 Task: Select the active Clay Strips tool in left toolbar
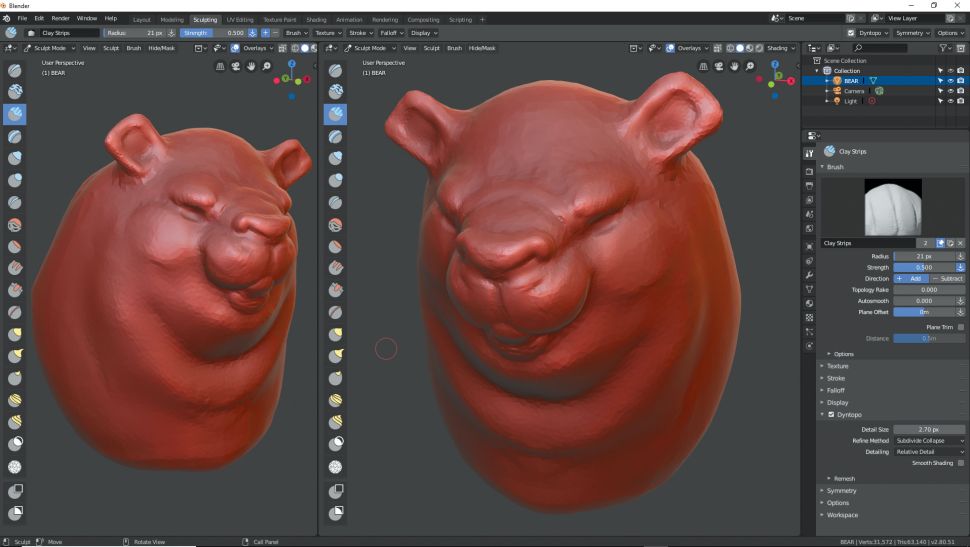click(x=16, y=114)
